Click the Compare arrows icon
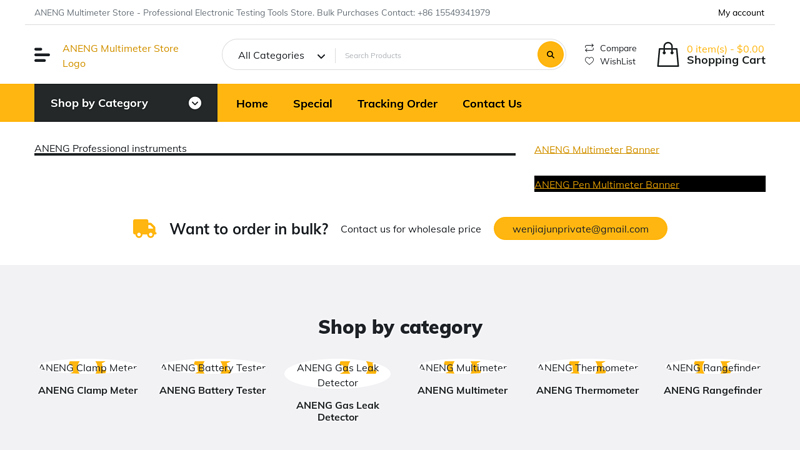The width and height of the screenshot is (800, 450). (589, 48)
